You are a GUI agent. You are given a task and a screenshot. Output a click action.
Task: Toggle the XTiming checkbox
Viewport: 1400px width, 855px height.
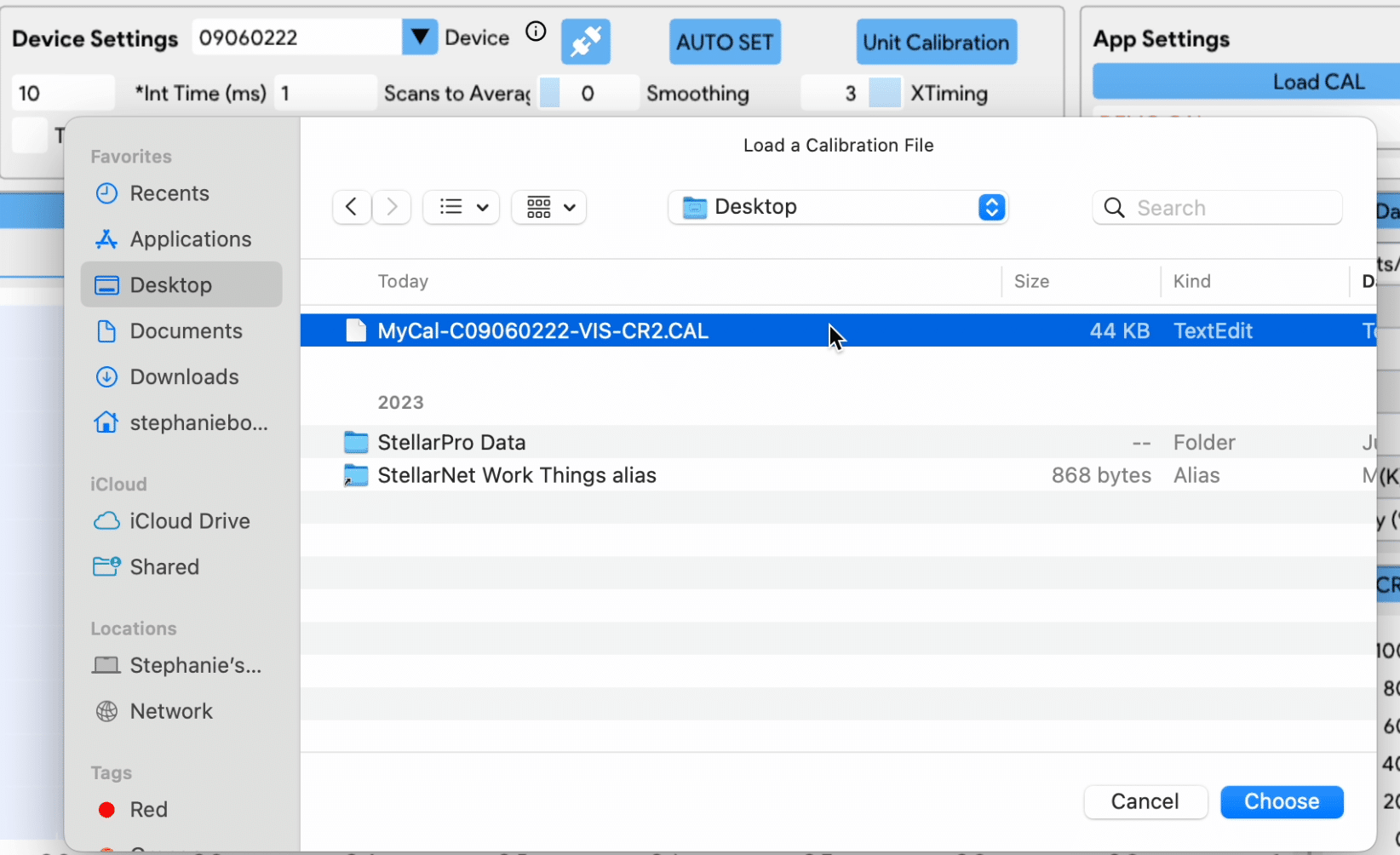coord(885,93)
